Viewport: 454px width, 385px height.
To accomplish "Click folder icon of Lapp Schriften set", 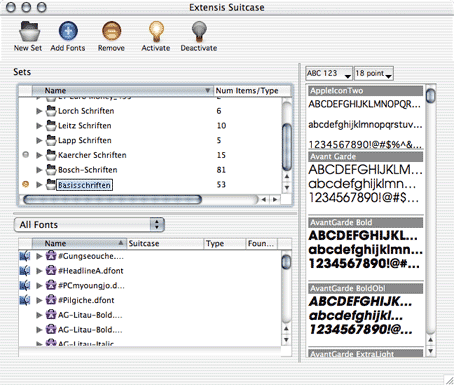I will pyautogui.click(x=51, y=140).
